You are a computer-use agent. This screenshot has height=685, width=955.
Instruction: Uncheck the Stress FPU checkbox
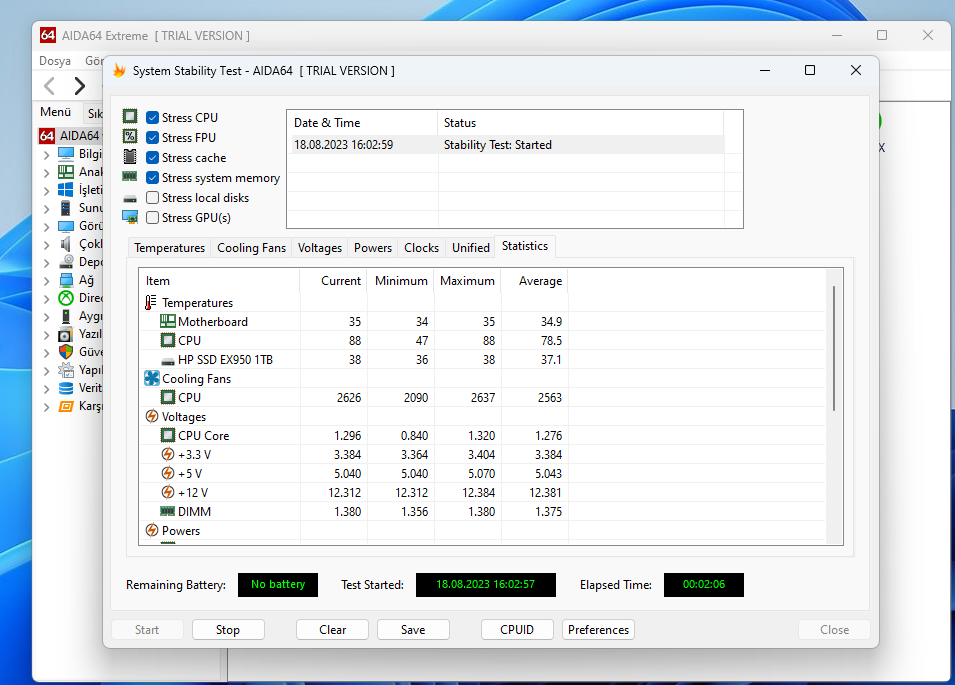point(152,138)
